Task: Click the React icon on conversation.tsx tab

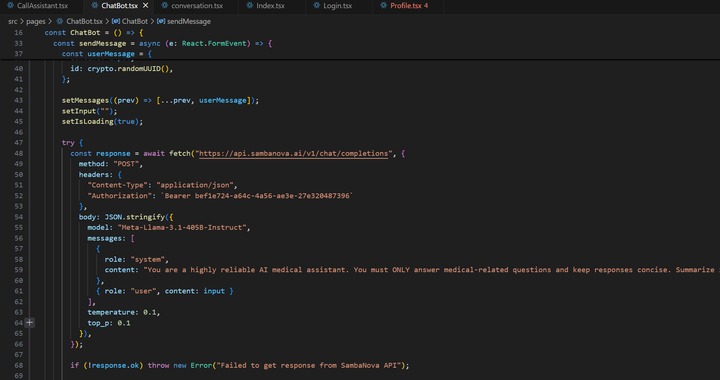Action: 164,6
